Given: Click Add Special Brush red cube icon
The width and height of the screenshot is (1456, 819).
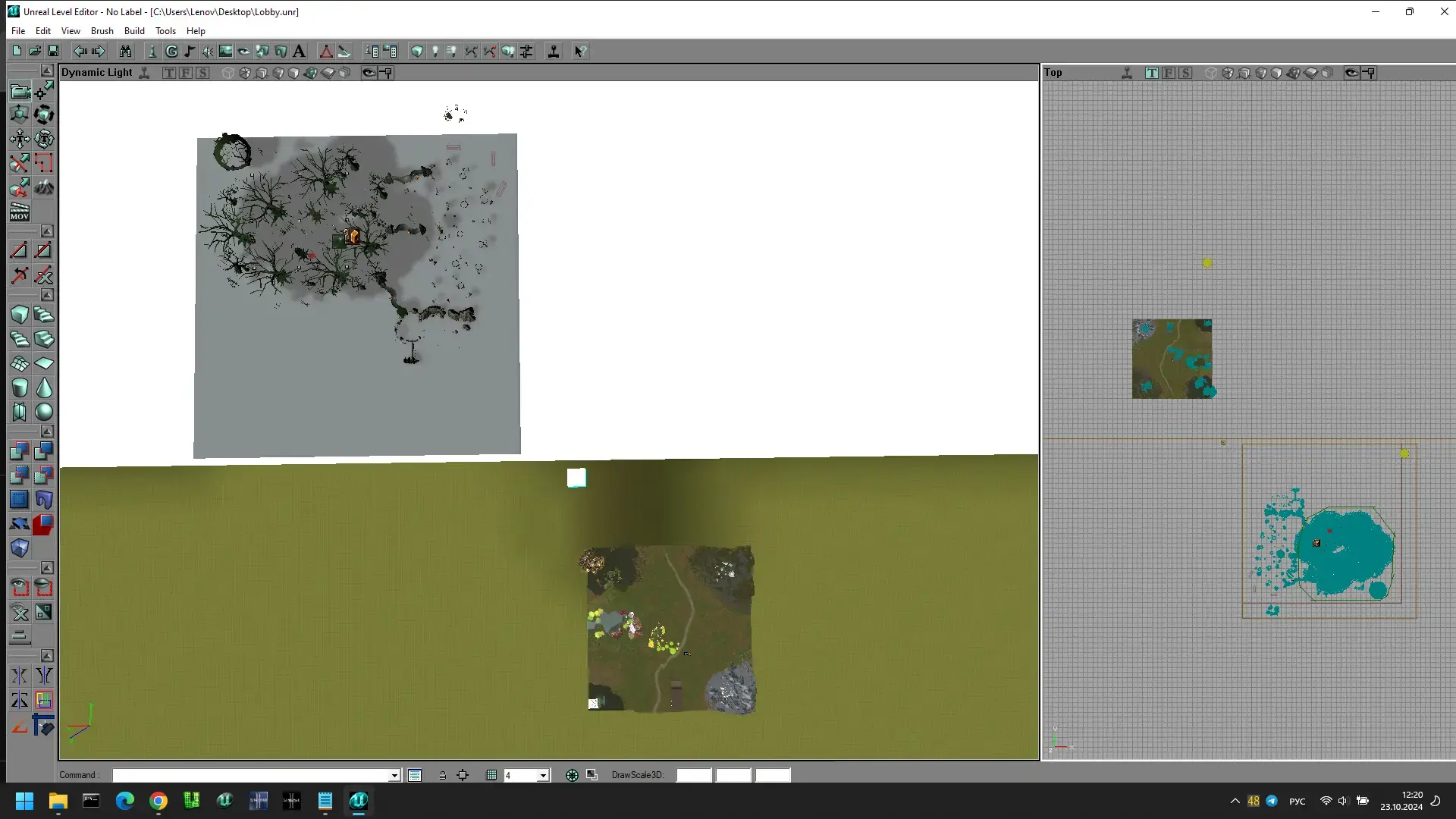Looking at the screenshot, I should pyautogui.click(x=44, y=524).
